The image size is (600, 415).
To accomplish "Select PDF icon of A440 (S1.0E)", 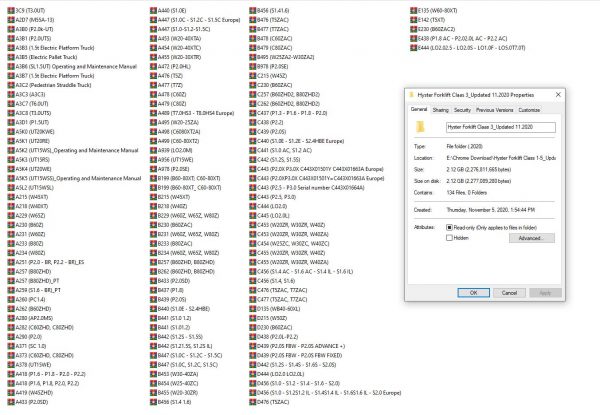I will pyautogui.click(x=153, y=10).
